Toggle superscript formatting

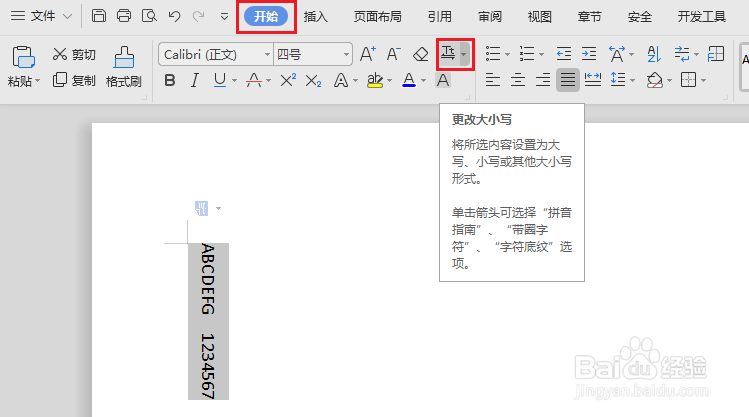point(288,80)
